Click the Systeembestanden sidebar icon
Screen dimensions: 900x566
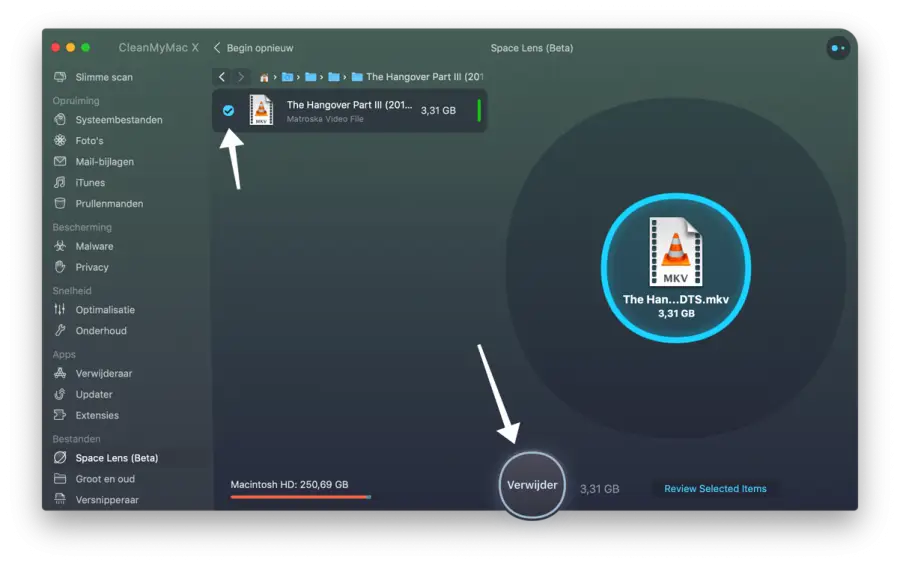pos(60,119)
